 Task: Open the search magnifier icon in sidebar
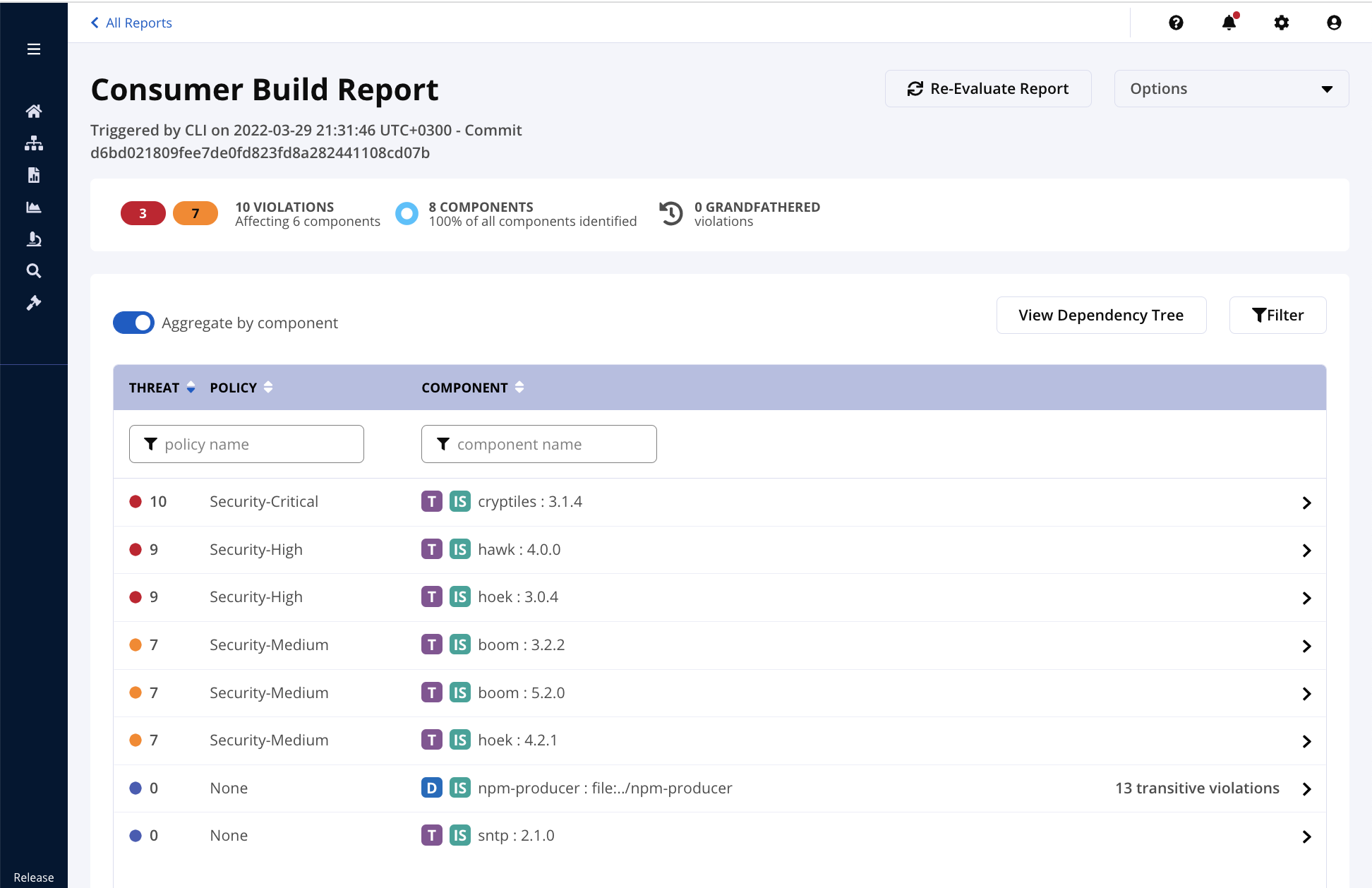[x=34, y=271]
